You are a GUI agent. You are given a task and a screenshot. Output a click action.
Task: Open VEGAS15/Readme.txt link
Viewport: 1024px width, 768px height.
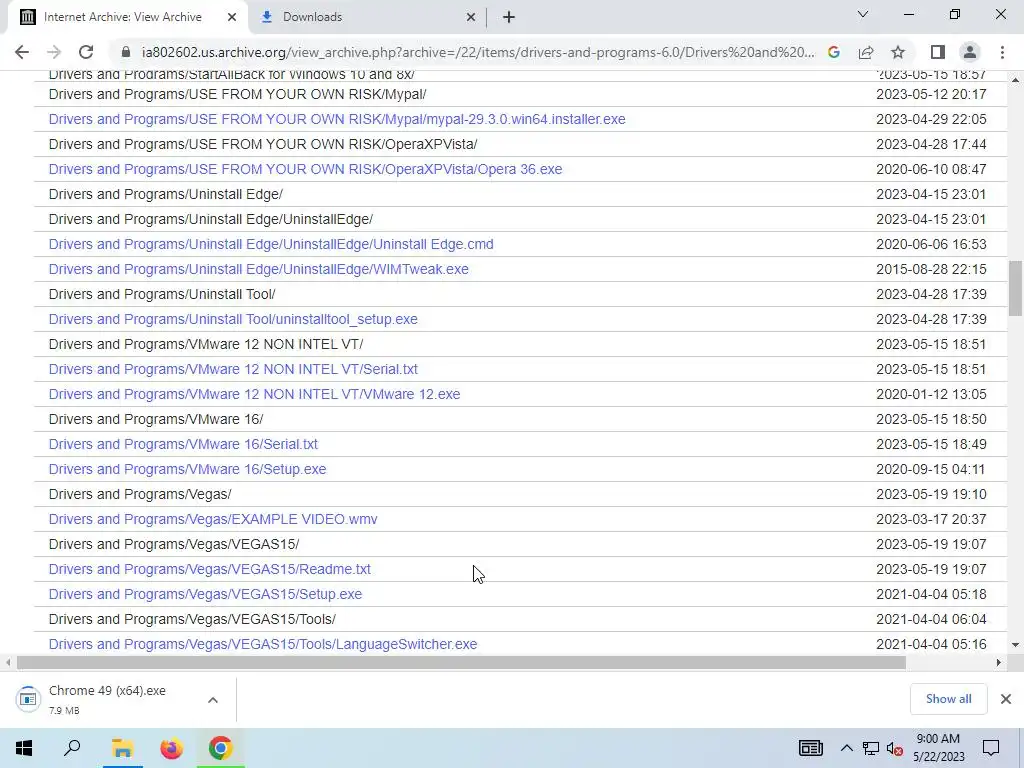(210, 569)
